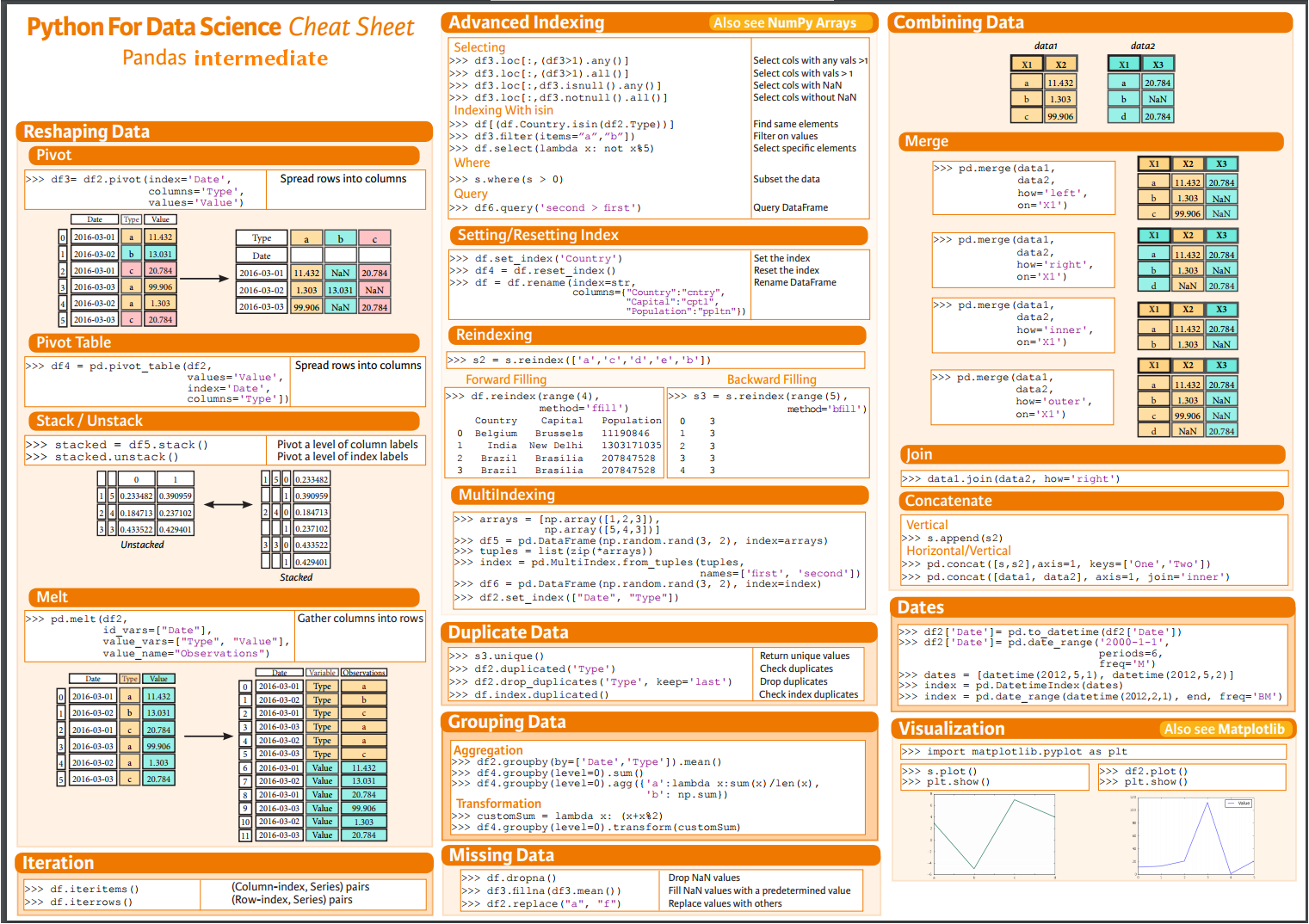Click the "Return unique values" description
The image size is (1309, 924).
(805, 656)
